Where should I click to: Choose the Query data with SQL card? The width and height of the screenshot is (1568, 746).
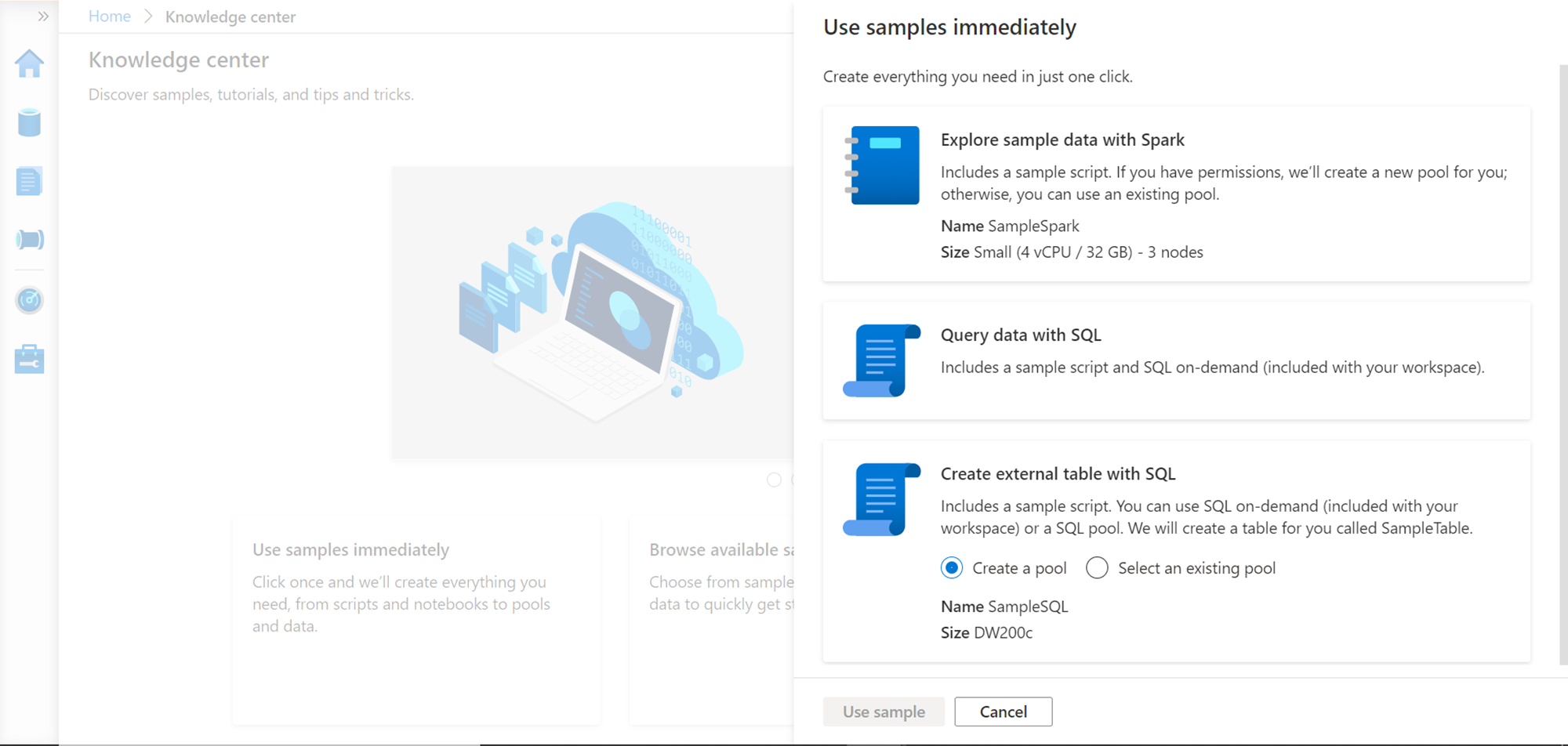(x=1176, y=360)
